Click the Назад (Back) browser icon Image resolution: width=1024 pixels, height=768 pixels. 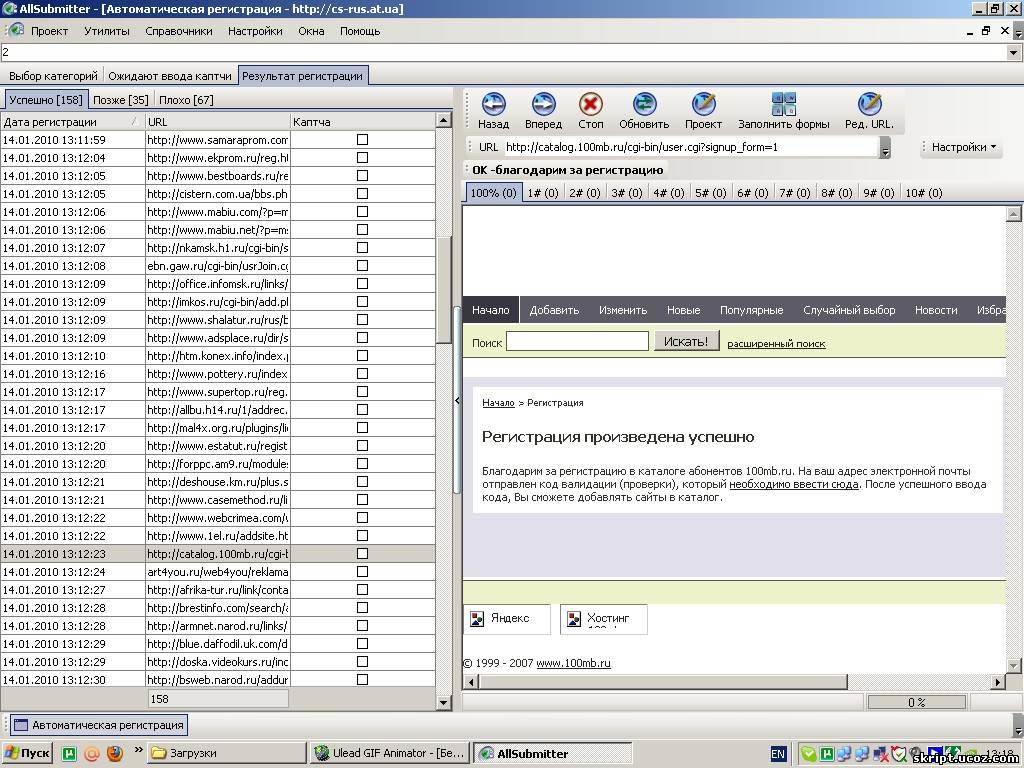[x=493, y=104]
